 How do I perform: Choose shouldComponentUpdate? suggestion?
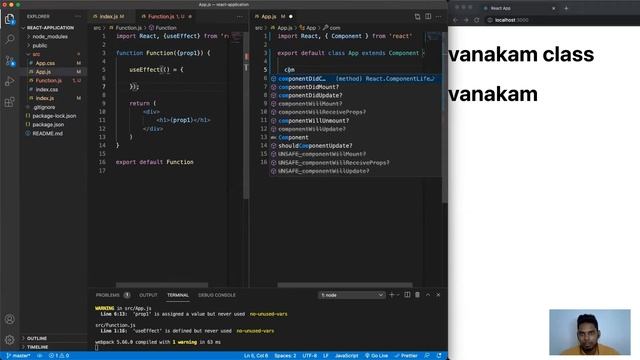[355, 146]
